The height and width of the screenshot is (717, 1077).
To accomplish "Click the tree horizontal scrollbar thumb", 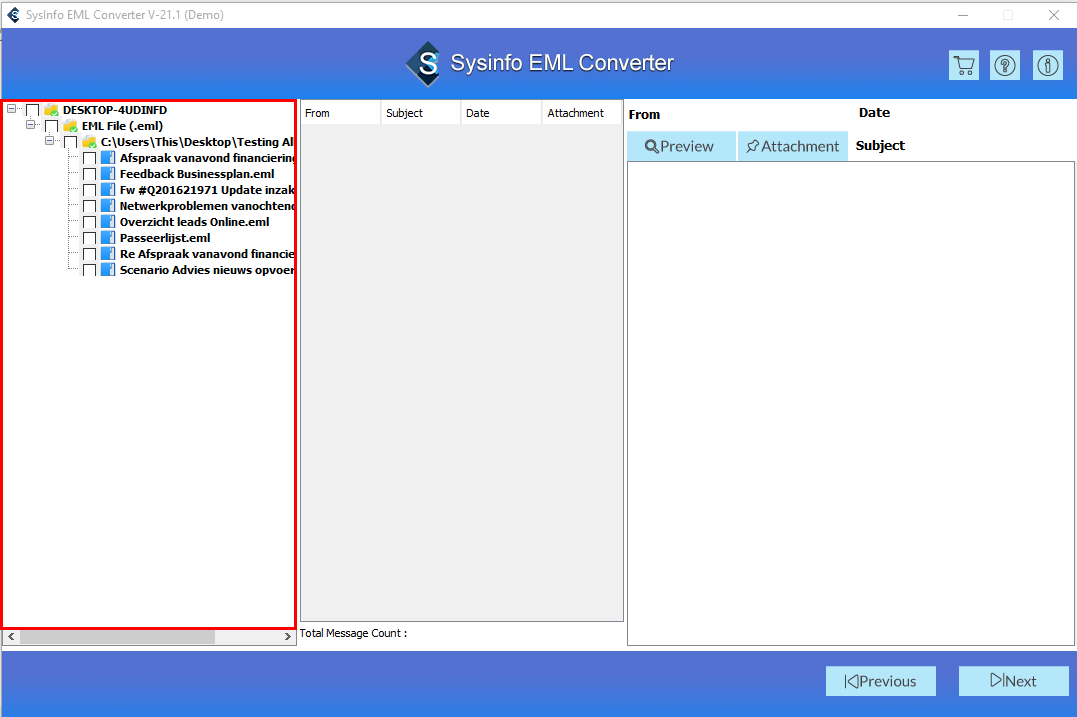I will coord(117,637).
